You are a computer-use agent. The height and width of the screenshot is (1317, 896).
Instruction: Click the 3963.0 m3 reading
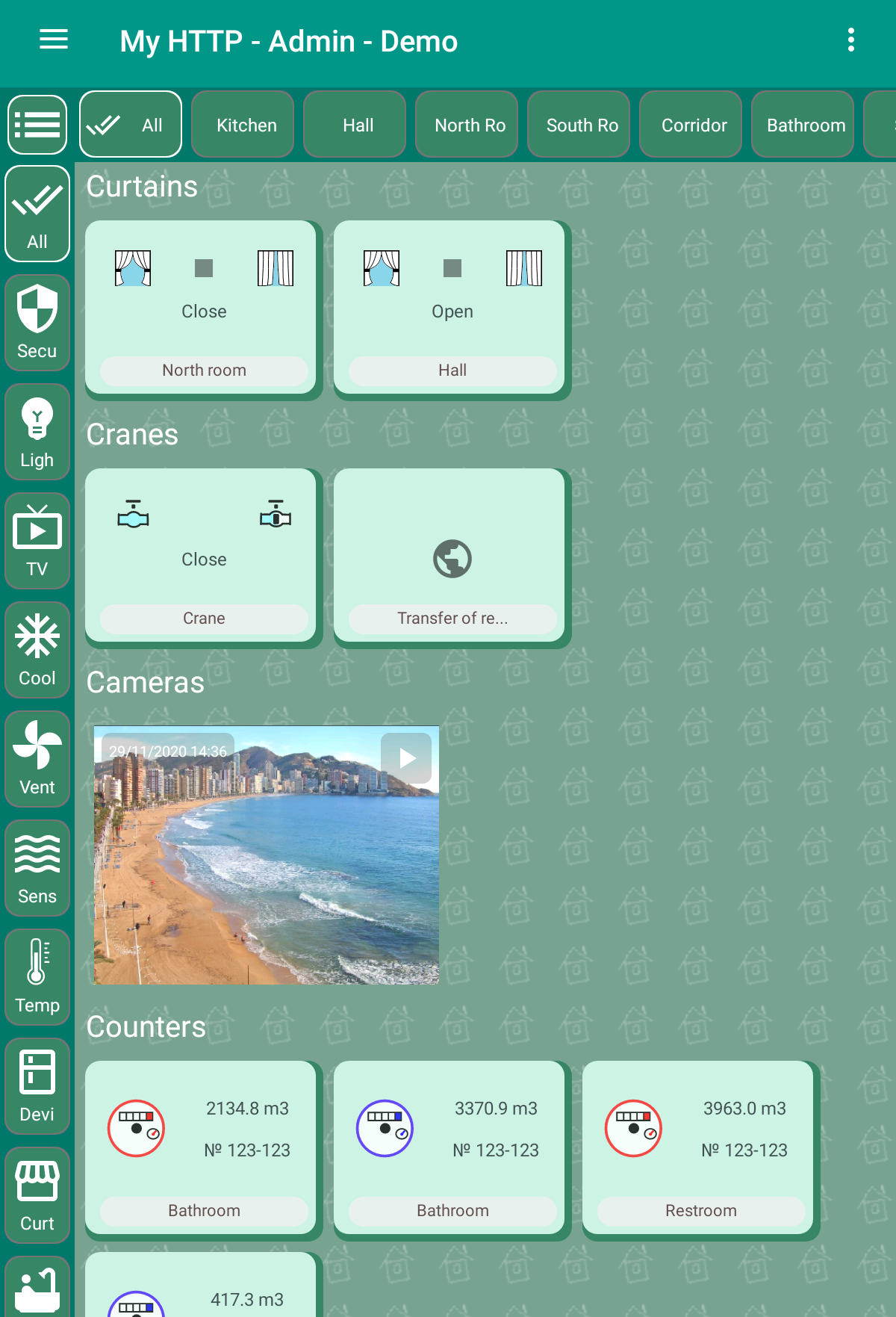(744, 1109)
